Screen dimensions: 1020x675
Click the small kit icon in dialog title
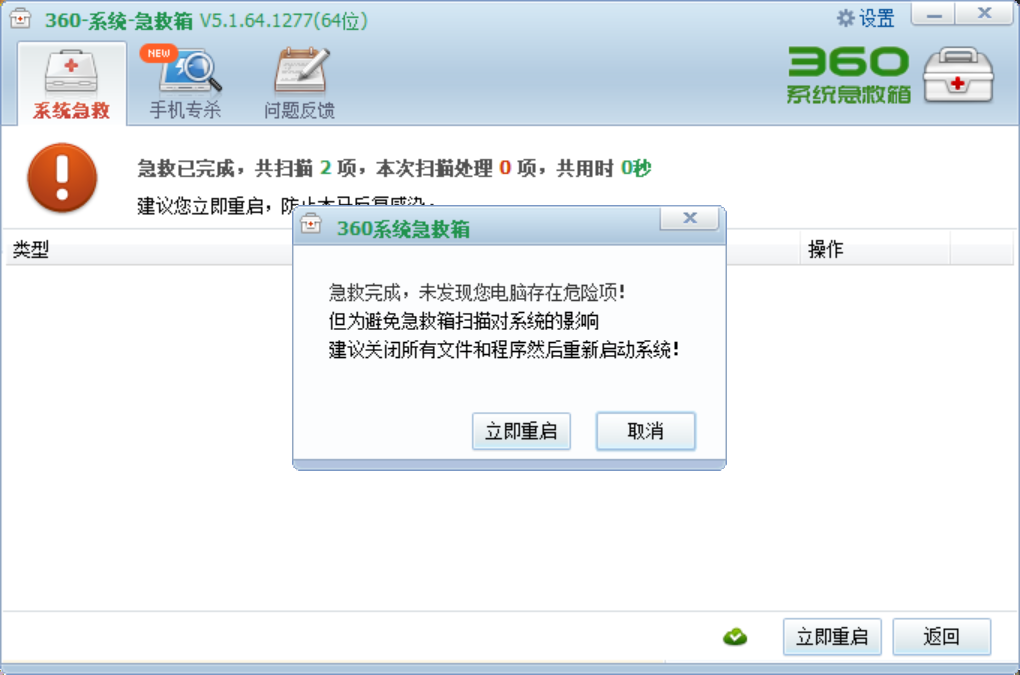pos(311,224)
